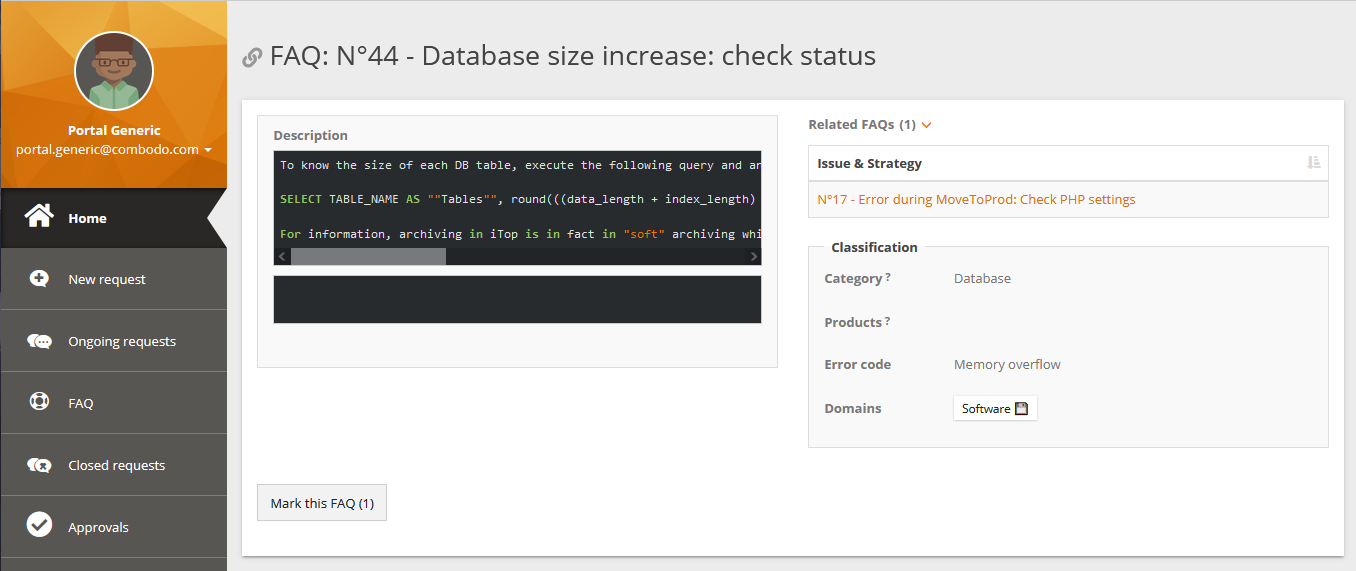The image size is (1356, 571).
Task: Click the permalink chain icon beside FAQ title
Action: click(x=252, y=58)
